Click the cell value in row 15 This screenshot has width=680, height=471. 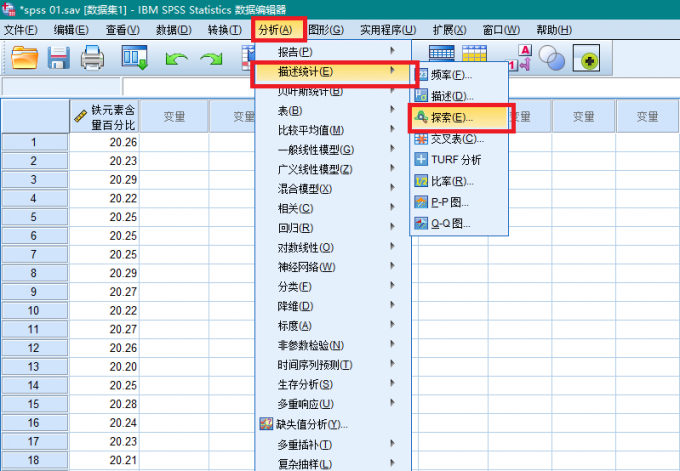click(104, 404)
